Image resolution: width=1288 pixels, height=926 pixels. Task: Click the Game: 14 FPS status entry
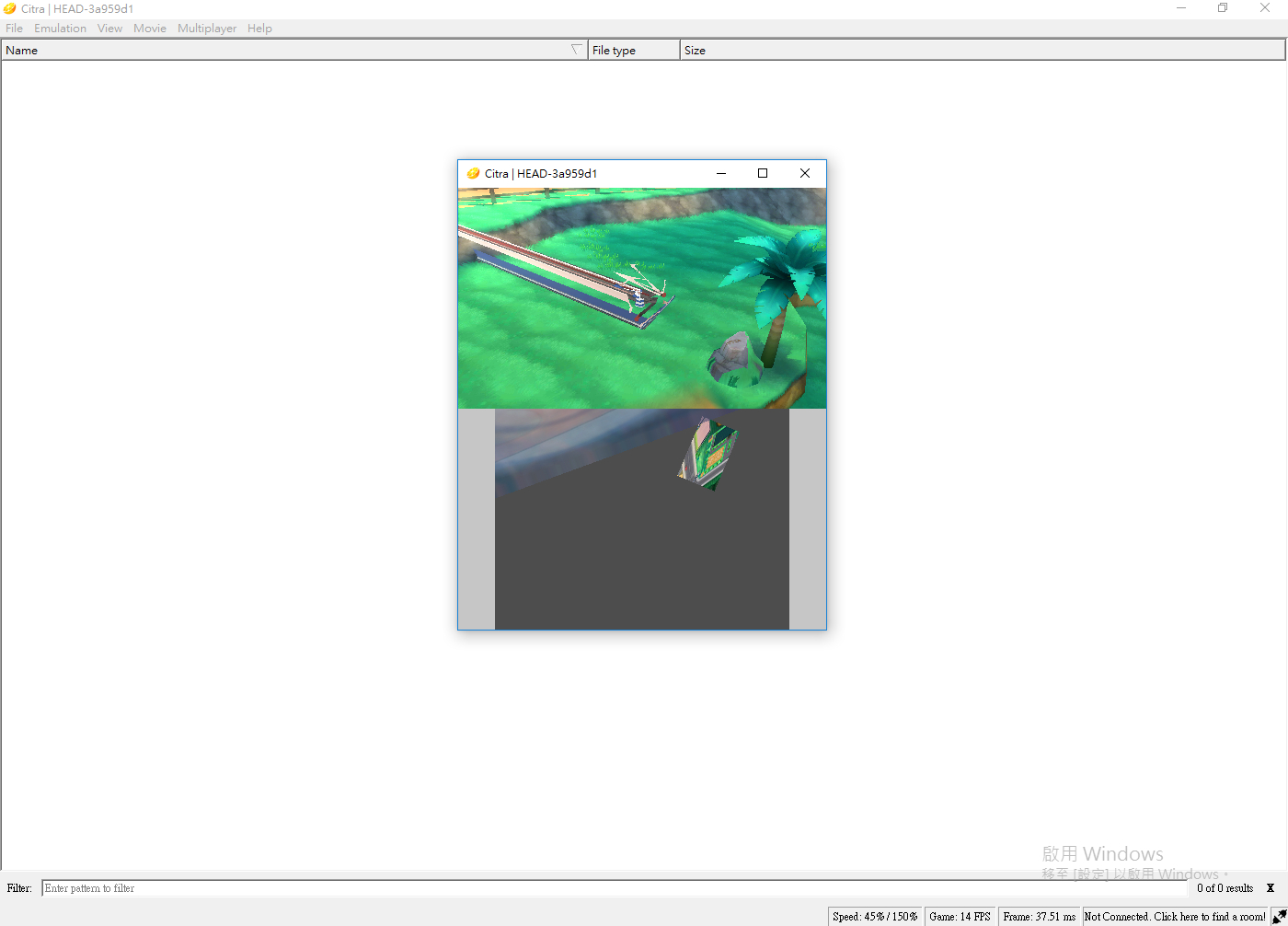960,916
